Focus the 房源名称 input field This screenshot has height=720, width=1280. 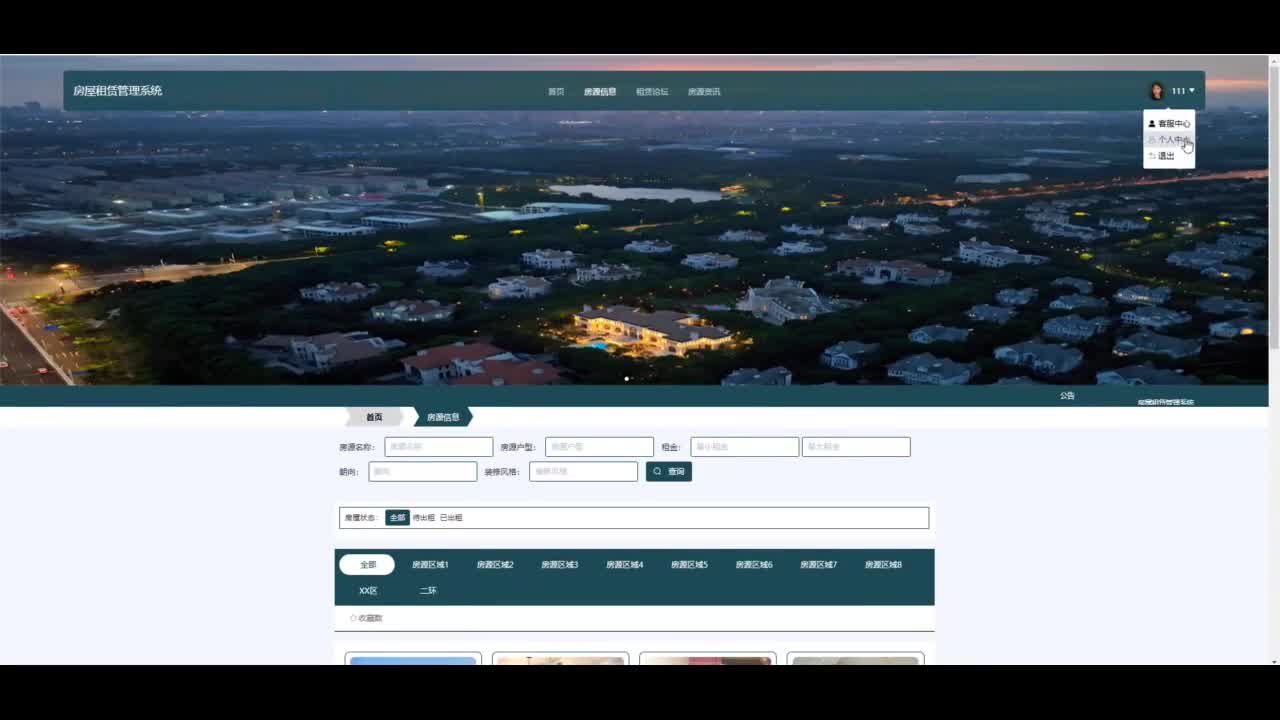coord(439,447)
